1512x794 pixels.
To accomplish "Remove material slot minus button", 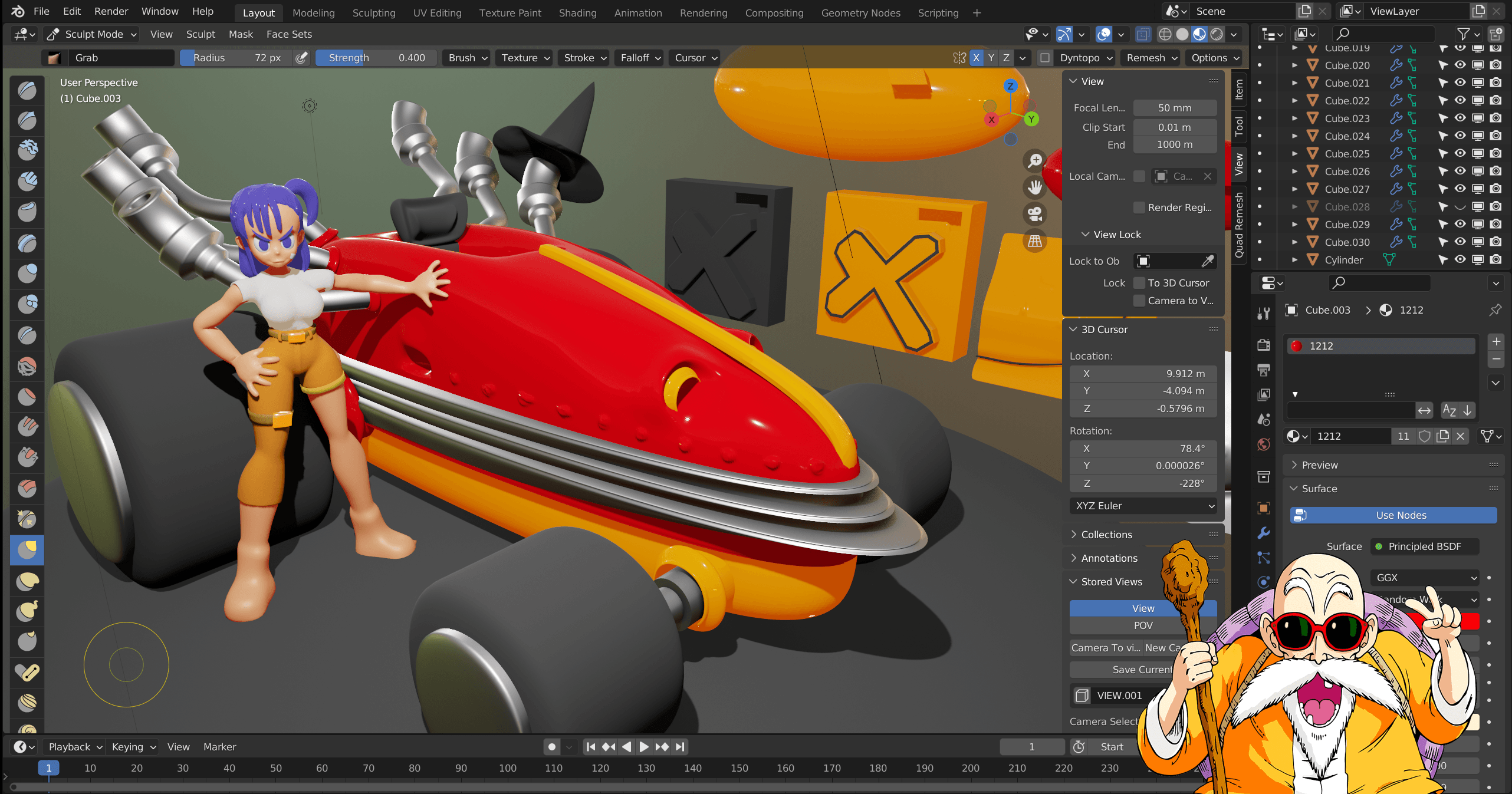I will tap(1496, 359).
